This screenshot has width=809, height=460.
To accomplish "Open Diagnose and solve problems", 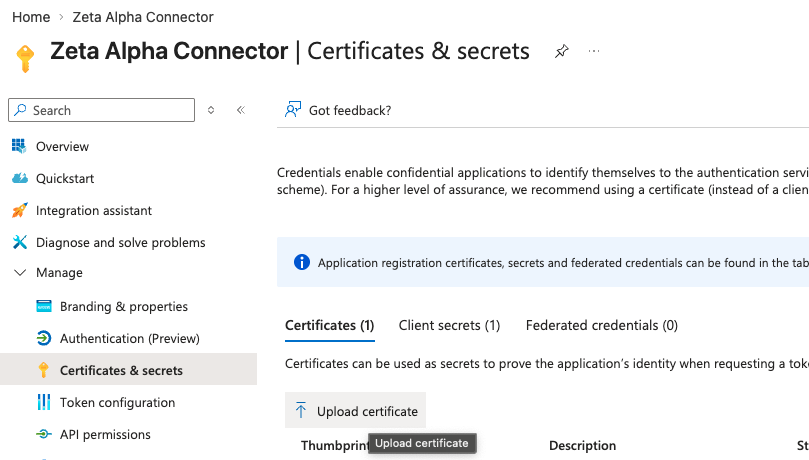I will 121,242.
